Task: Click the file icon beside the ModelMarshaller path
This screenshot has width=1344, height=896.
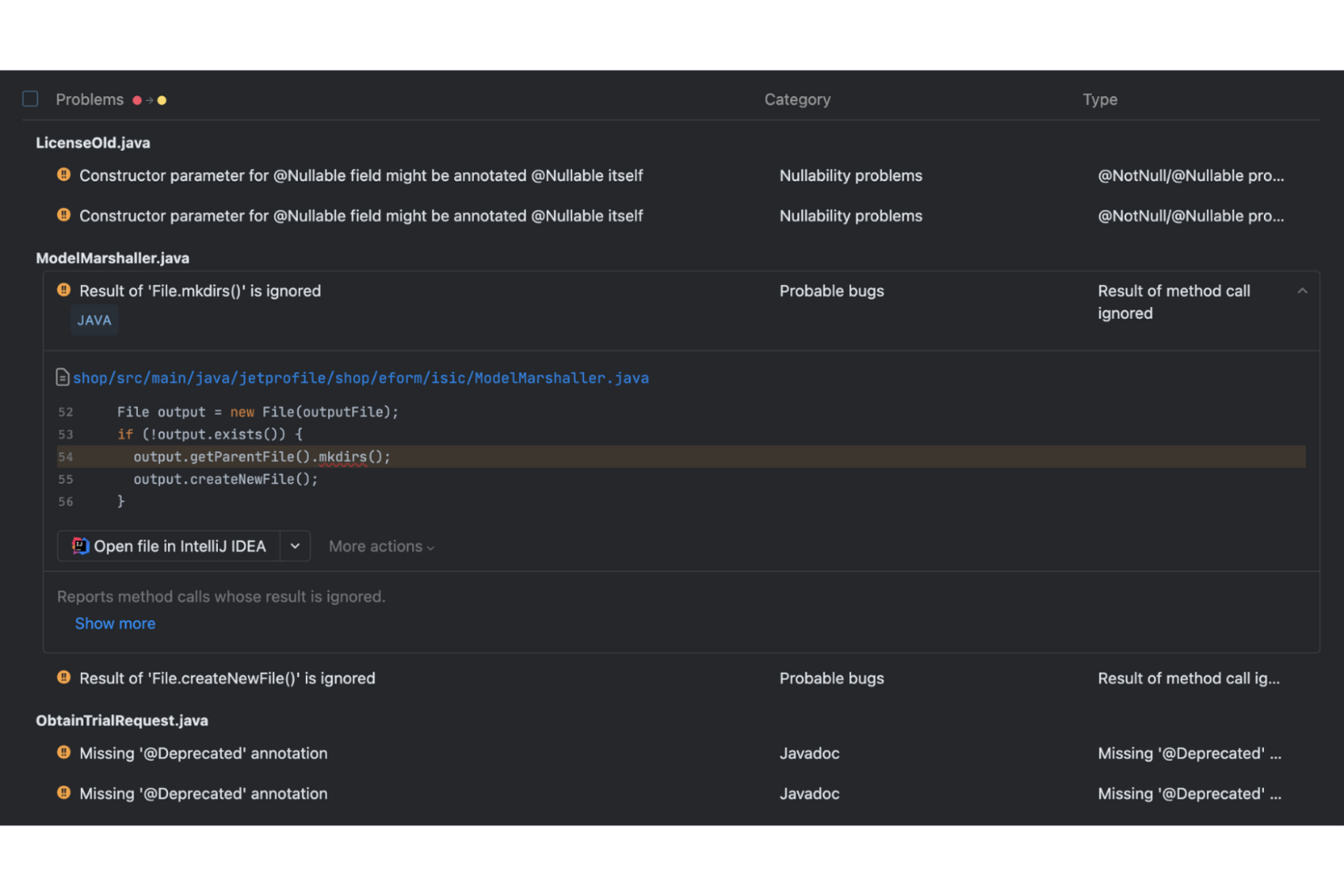Action: pyautogui.click(x=62, y=377)
